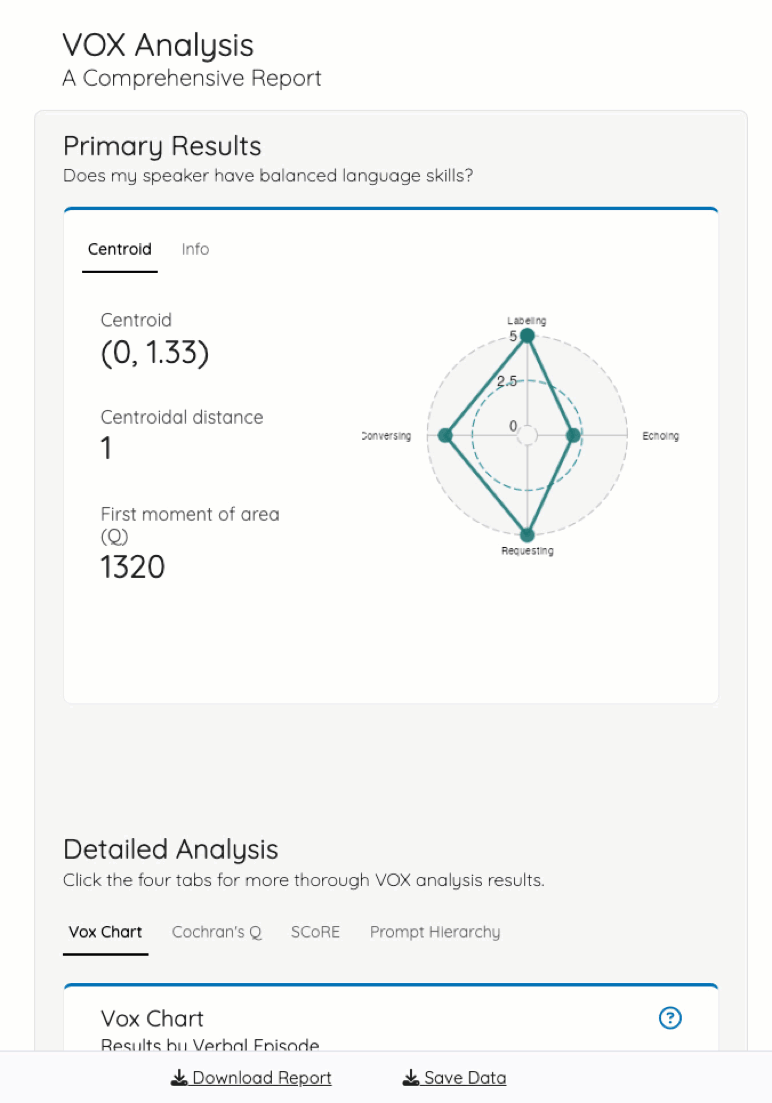Open the Vox Chart help question mark
This screenshot has width=772, height=1103.
coord(670,1018)
